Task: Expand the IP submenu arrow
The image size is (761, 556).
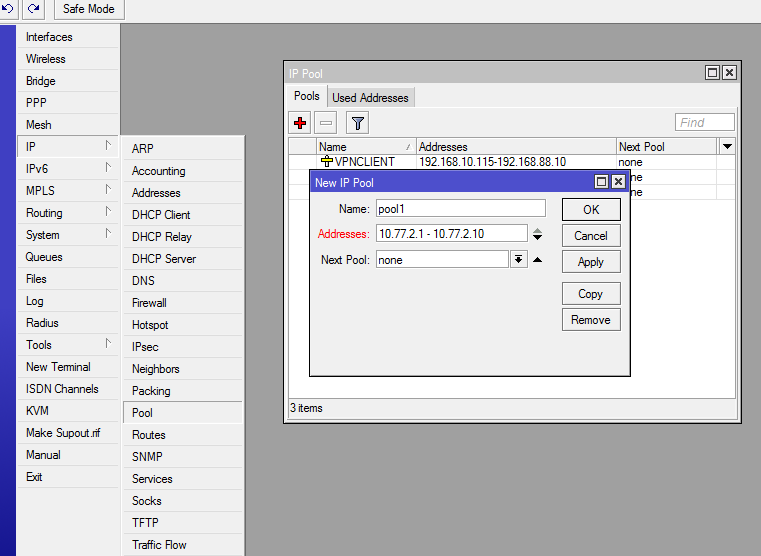Action: [x=108, y=146]
